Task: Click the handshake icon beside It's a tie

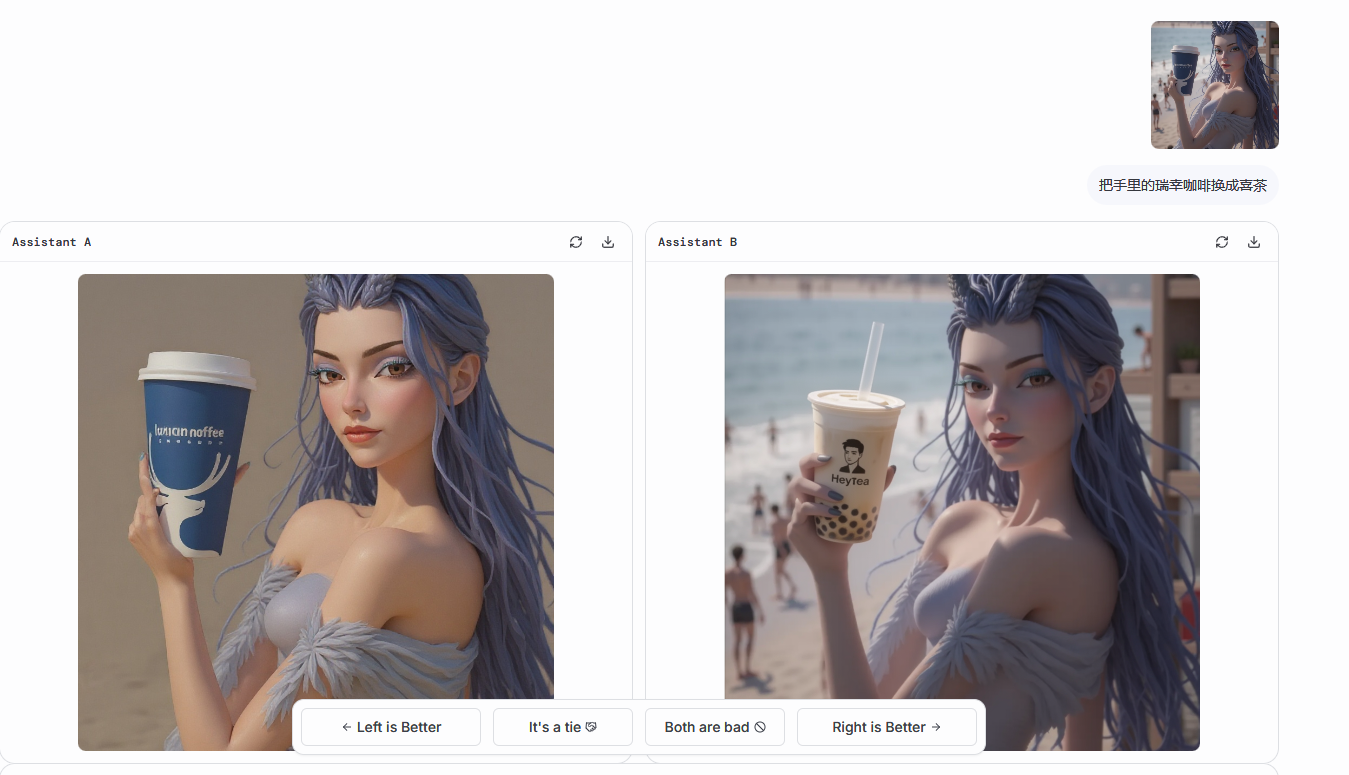Action: [591, 727]
